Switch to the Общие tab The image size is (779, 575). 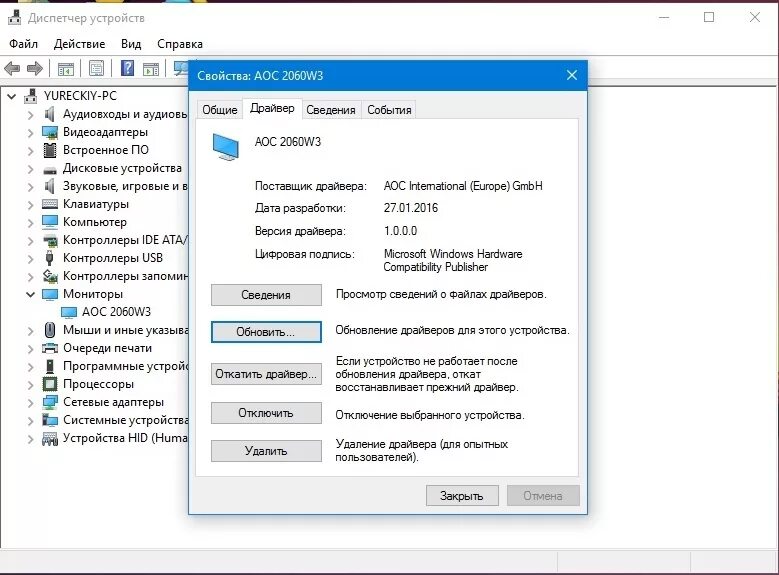click(x=220, y=110)
